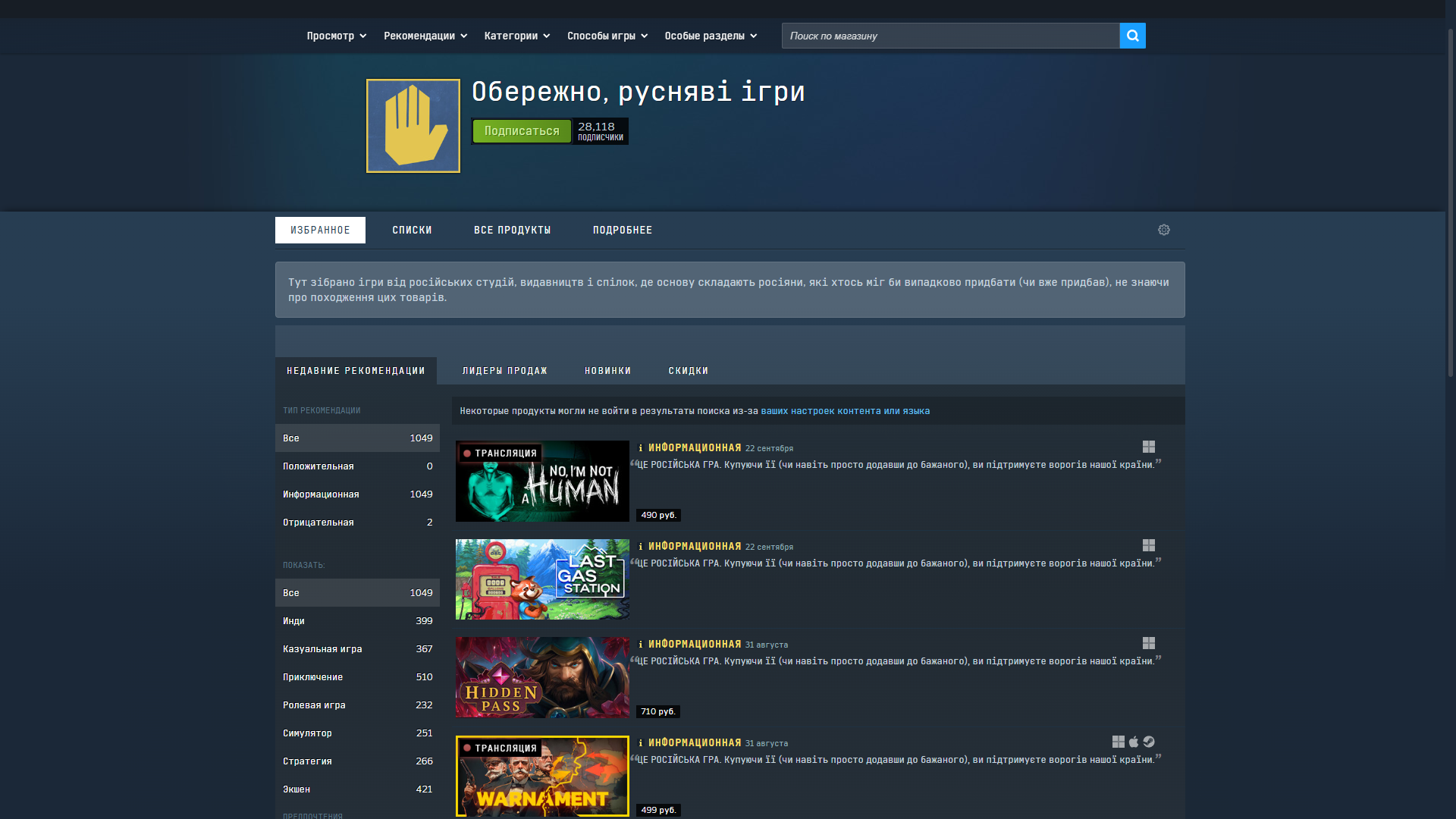Expand the Просмотр dropdown menu

tap(336, 36)
